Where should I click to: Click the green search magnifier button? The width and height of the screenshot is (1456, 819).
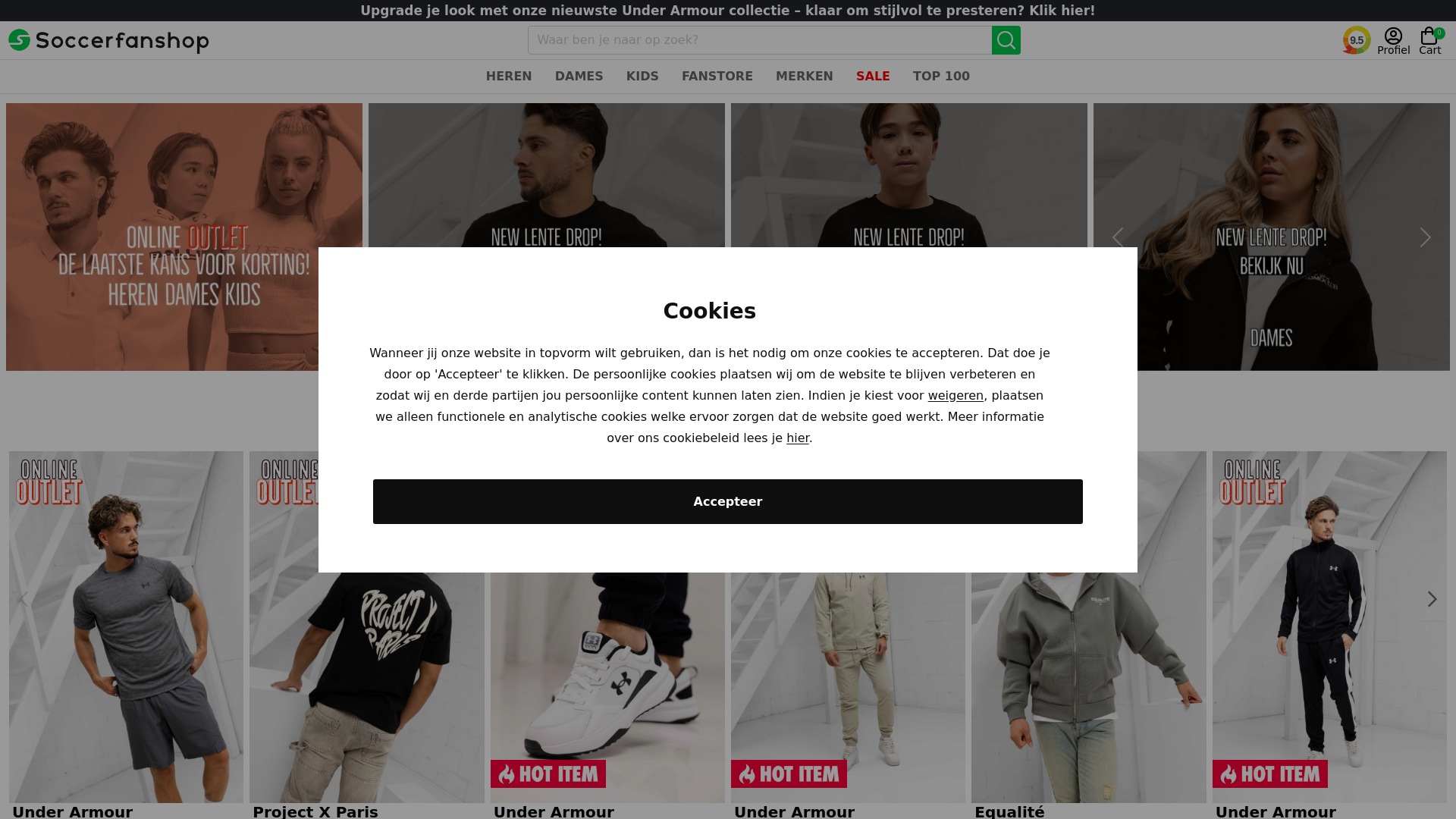[1006, 40]
